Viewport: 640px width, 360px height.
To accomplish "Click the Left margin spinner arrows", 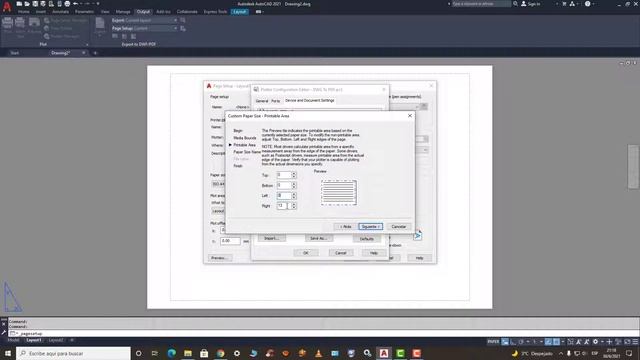I will click(294, 196).
